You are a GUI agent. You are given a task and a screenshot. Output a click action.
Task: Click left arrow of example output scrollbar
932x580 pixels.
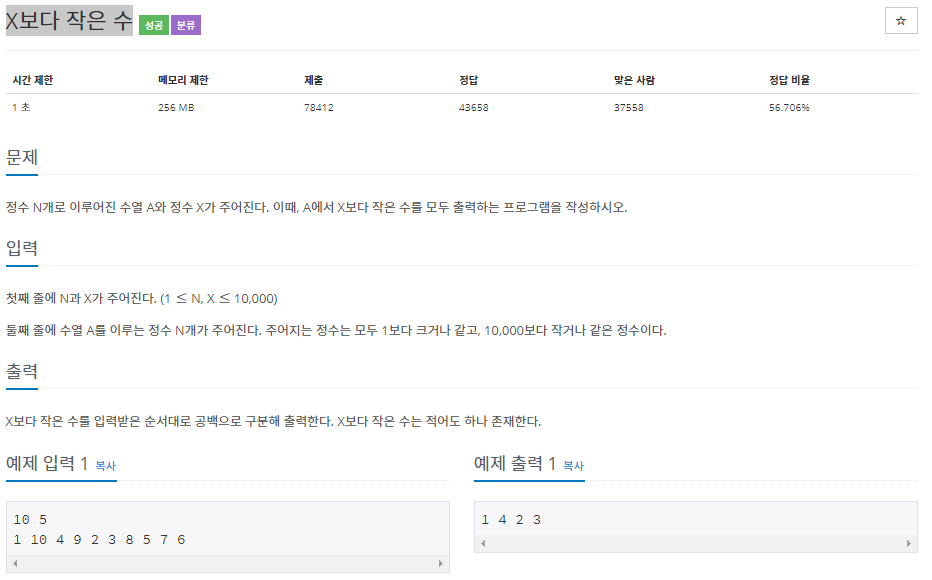click(x=483, y=543)
